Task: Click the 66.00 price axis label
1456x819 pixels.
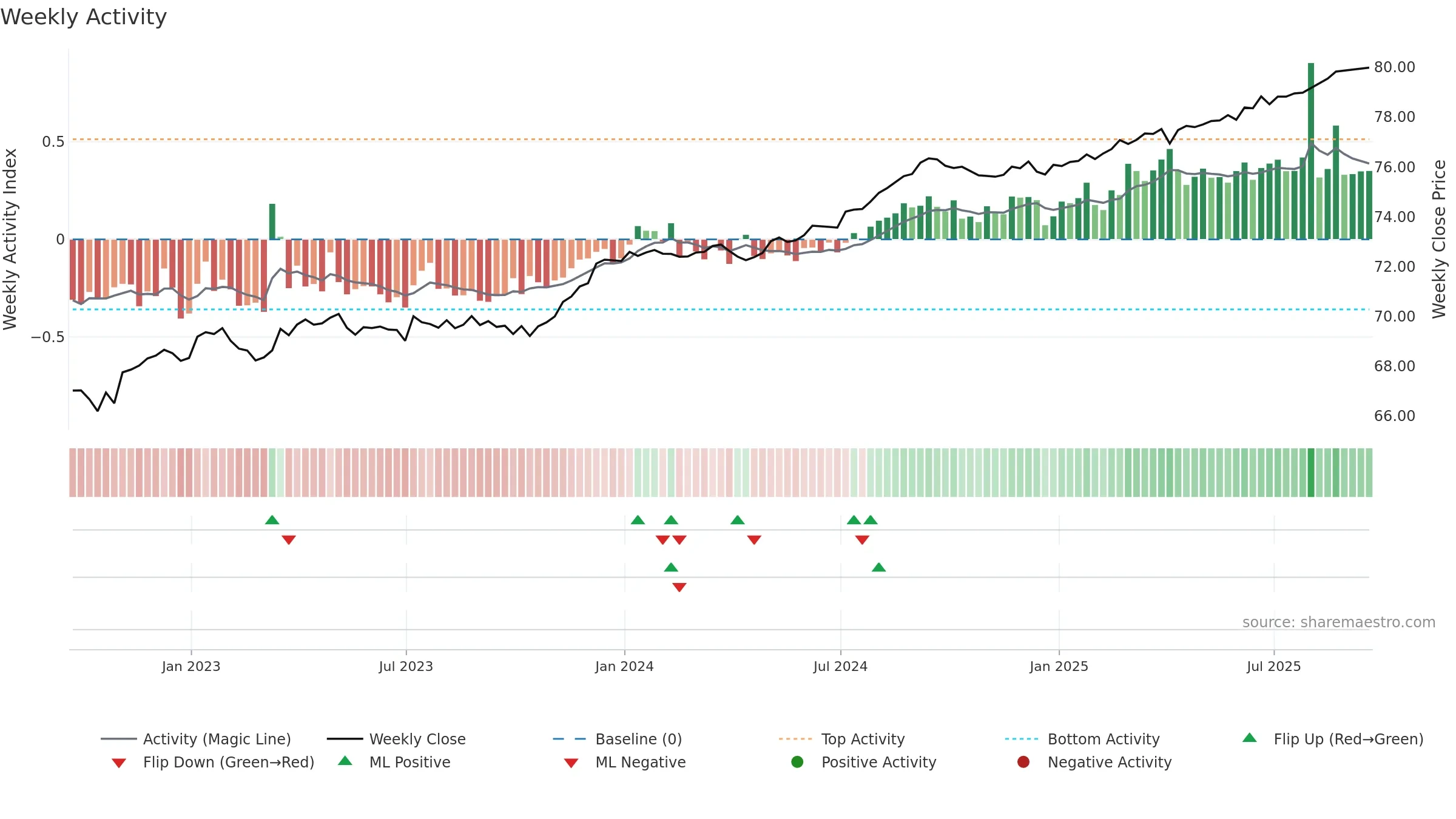Action: (x=1395, y=416)
